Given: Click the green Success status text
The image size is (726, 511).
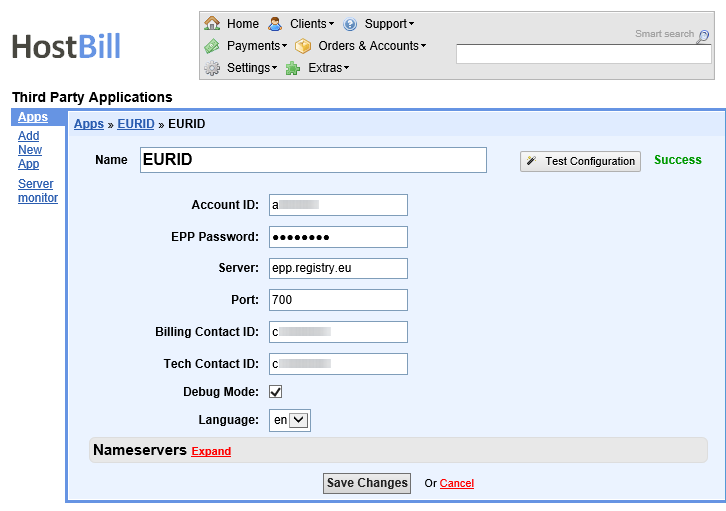Looking at the screenshot, I should (x=678, y=160).
